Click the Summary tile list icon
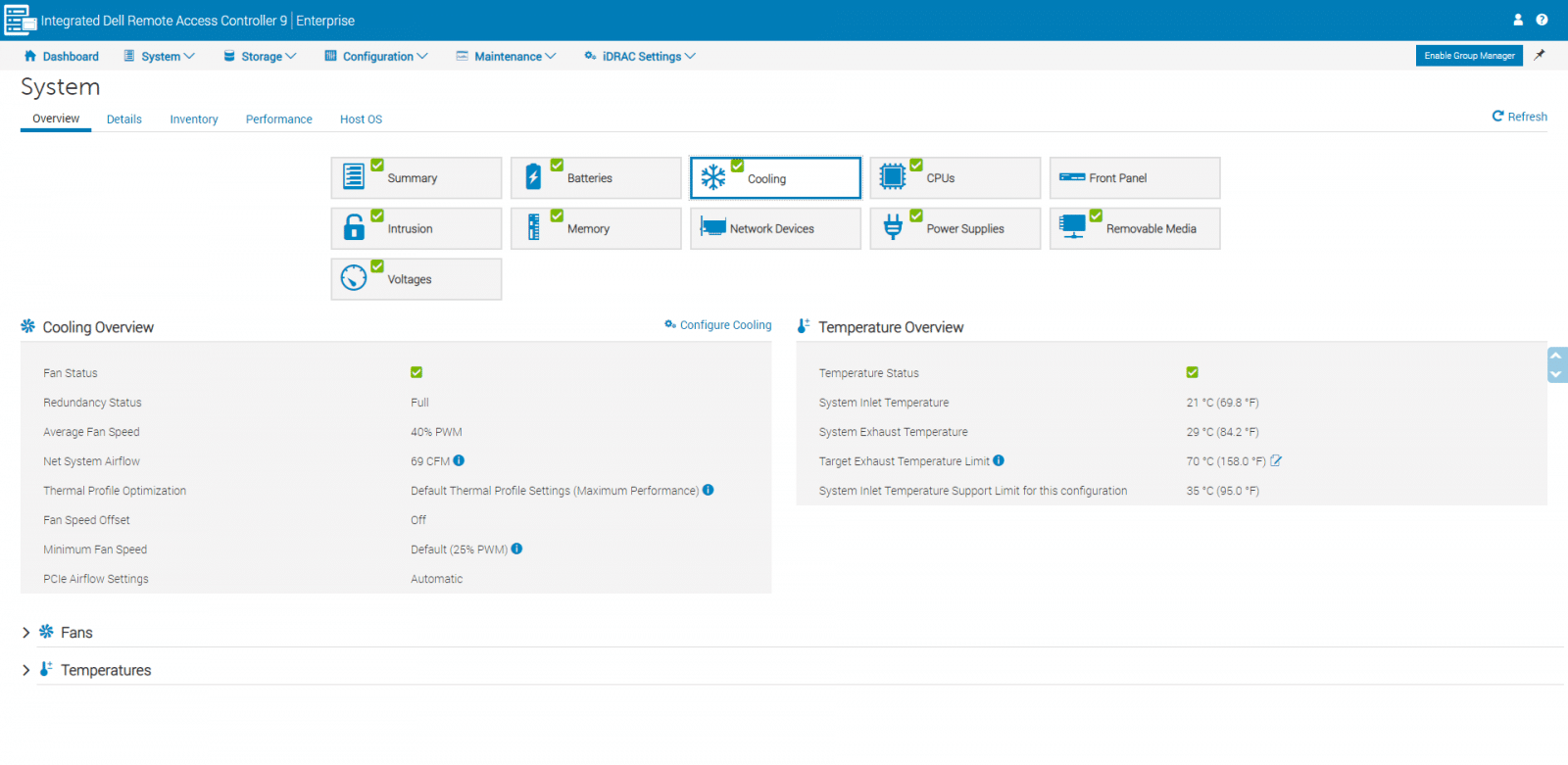Image resolution: width=1568 pixels, height=765 pixels. pos(354,176)
